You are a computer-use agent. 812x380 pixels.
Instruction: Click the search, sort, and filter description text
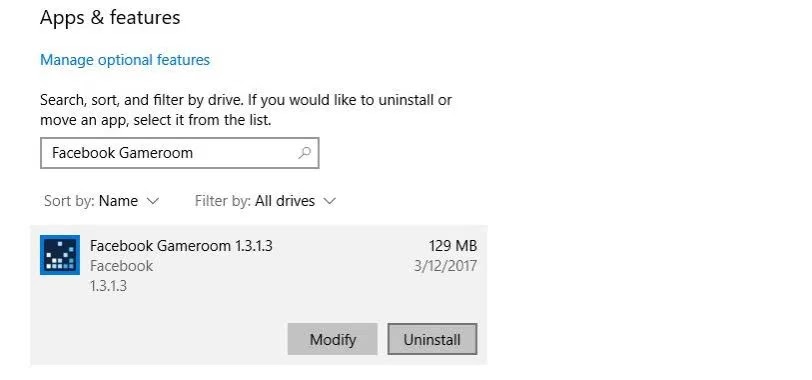tap(246, 110)
